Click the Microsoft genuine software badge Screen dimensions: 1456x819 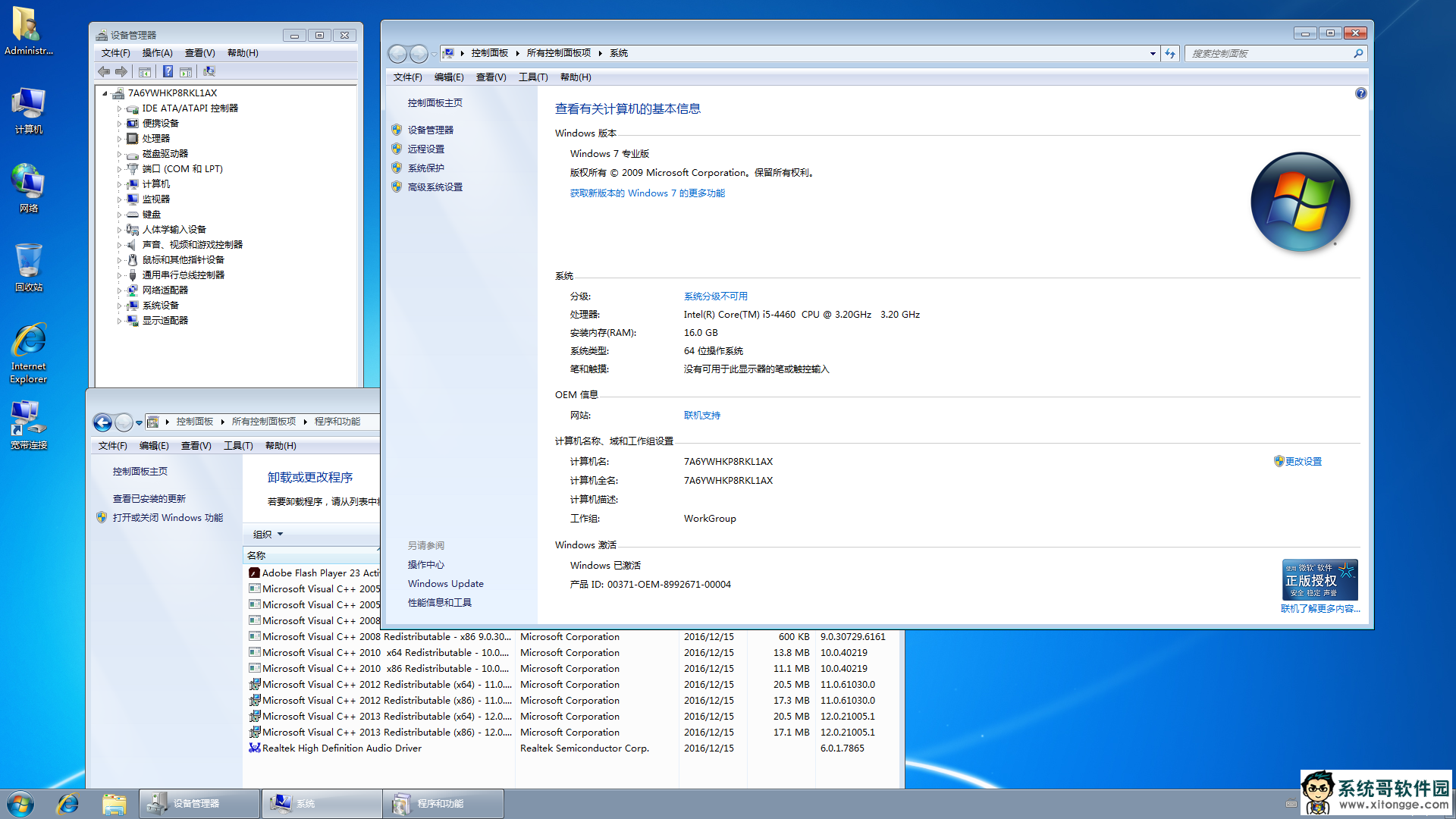click(1319, 580)
